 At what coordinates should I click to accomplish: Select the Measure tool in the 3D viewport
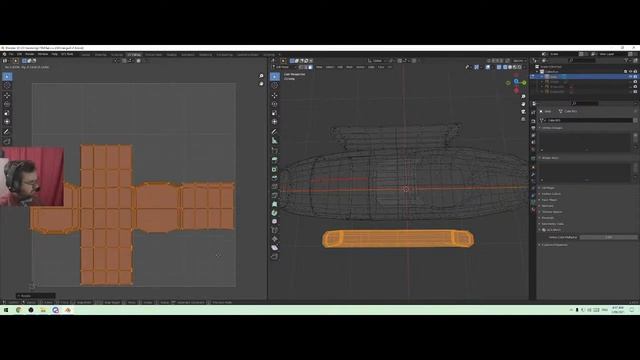pyautogui.click(x=275, y=141)
